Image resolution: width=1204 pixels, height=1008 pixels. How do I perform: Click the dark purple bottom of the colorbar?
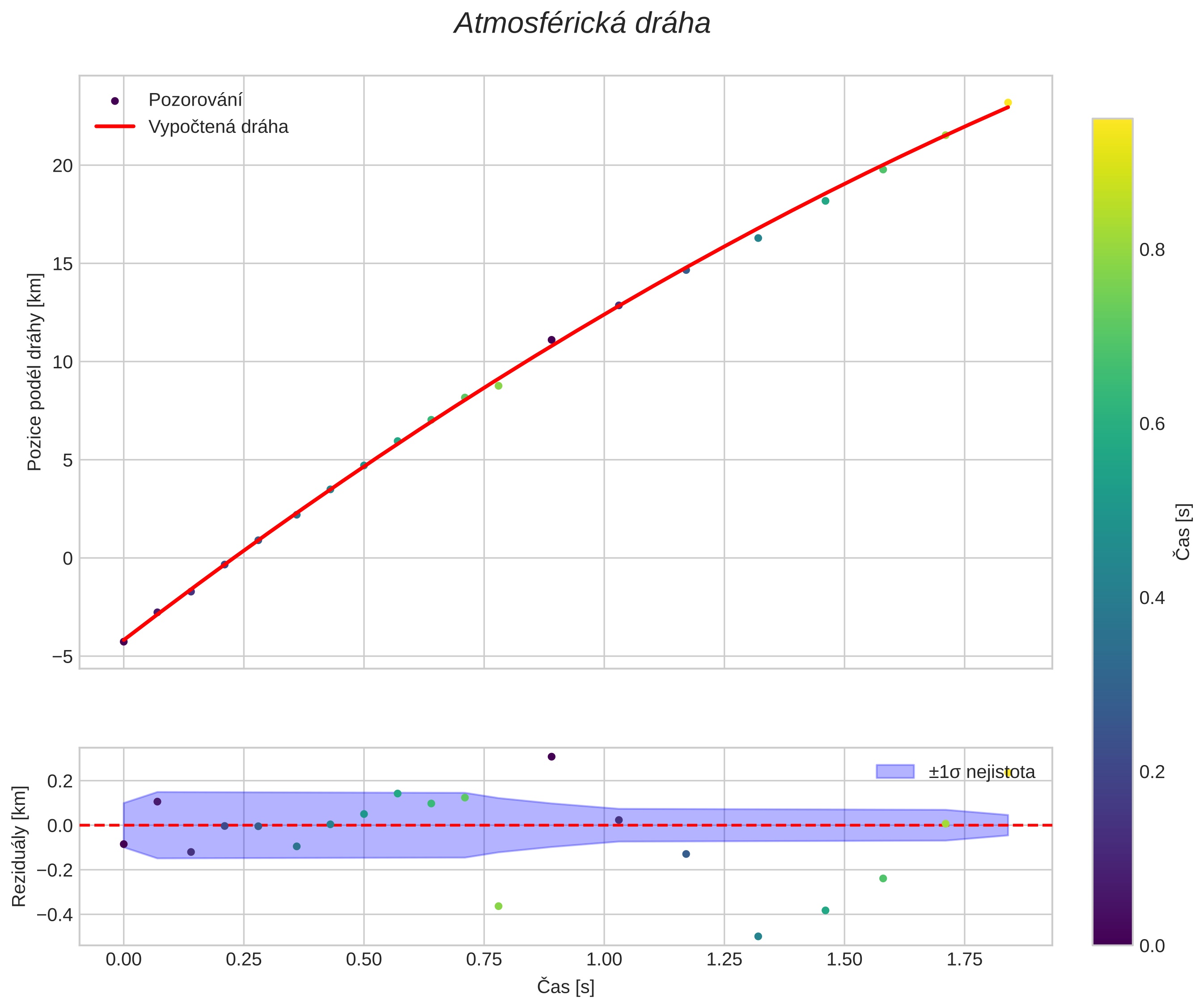(x=1112, y=937)
